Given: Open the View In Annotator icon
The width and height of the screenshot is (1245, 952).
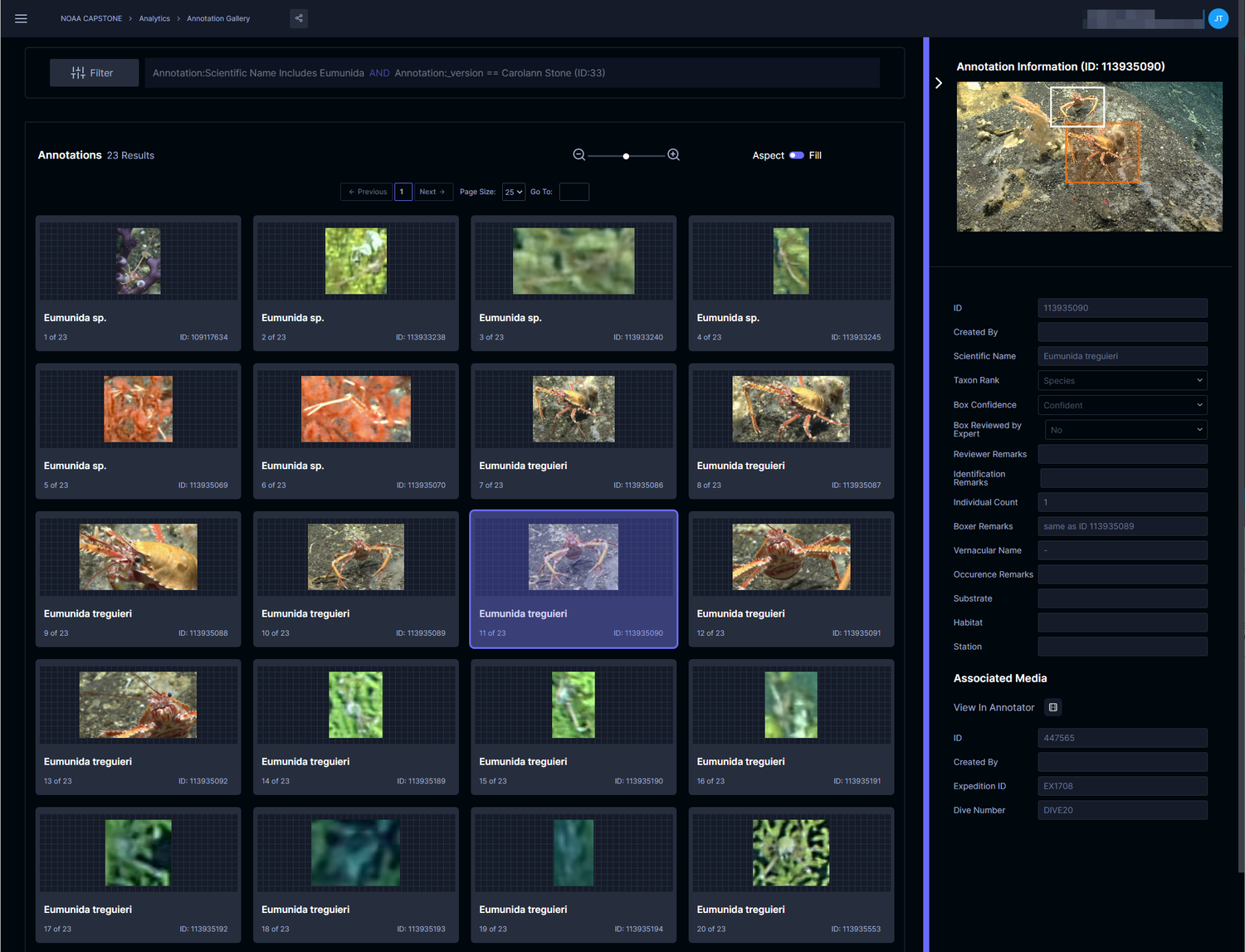Looking at the screenshot, I should (1052, 707).
